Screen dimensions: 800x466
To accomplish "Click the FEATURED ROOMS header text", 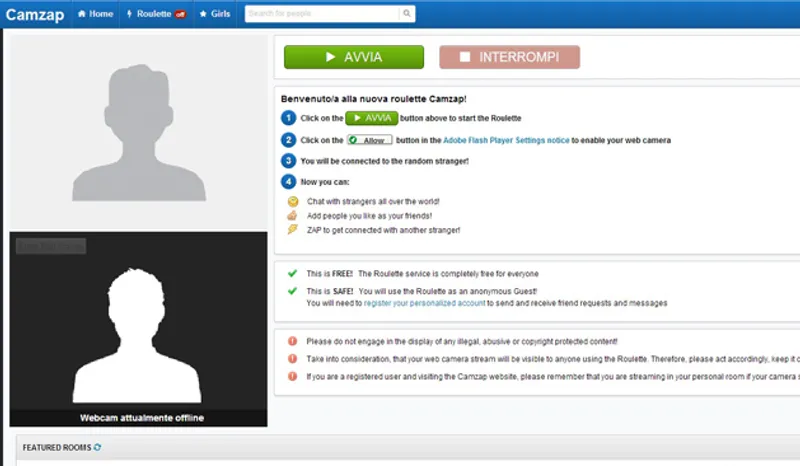I will [57, 448].
